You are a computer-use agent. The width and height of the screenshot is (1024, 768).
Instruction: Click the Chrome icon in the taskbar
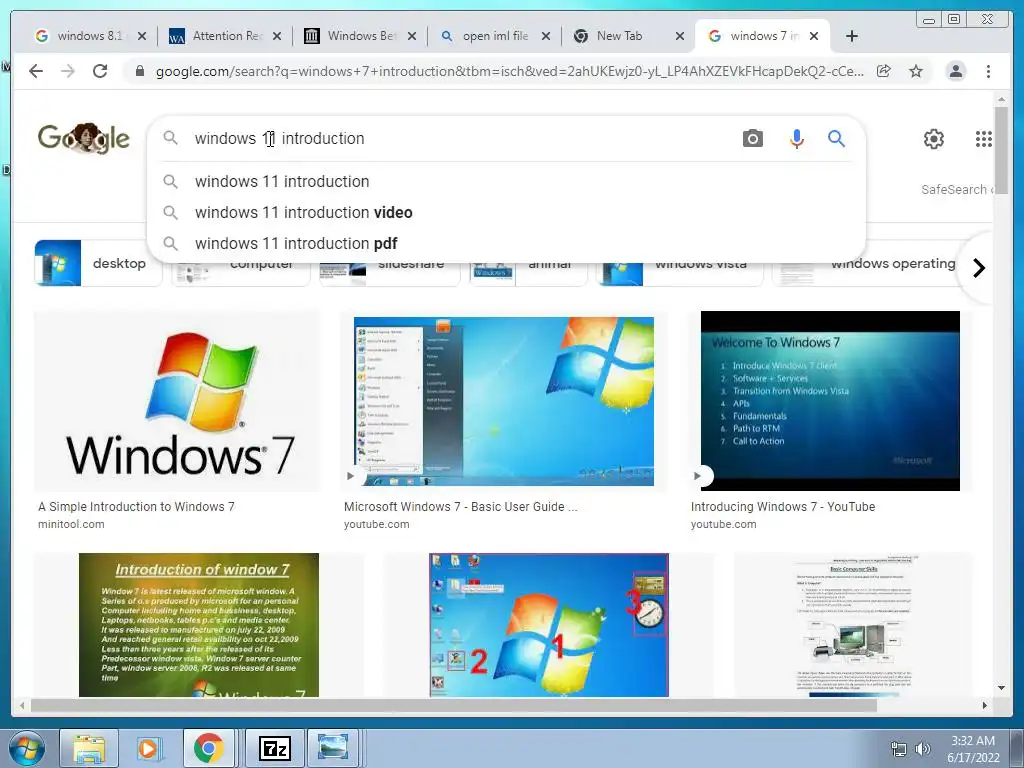click(x=208, y=748)
